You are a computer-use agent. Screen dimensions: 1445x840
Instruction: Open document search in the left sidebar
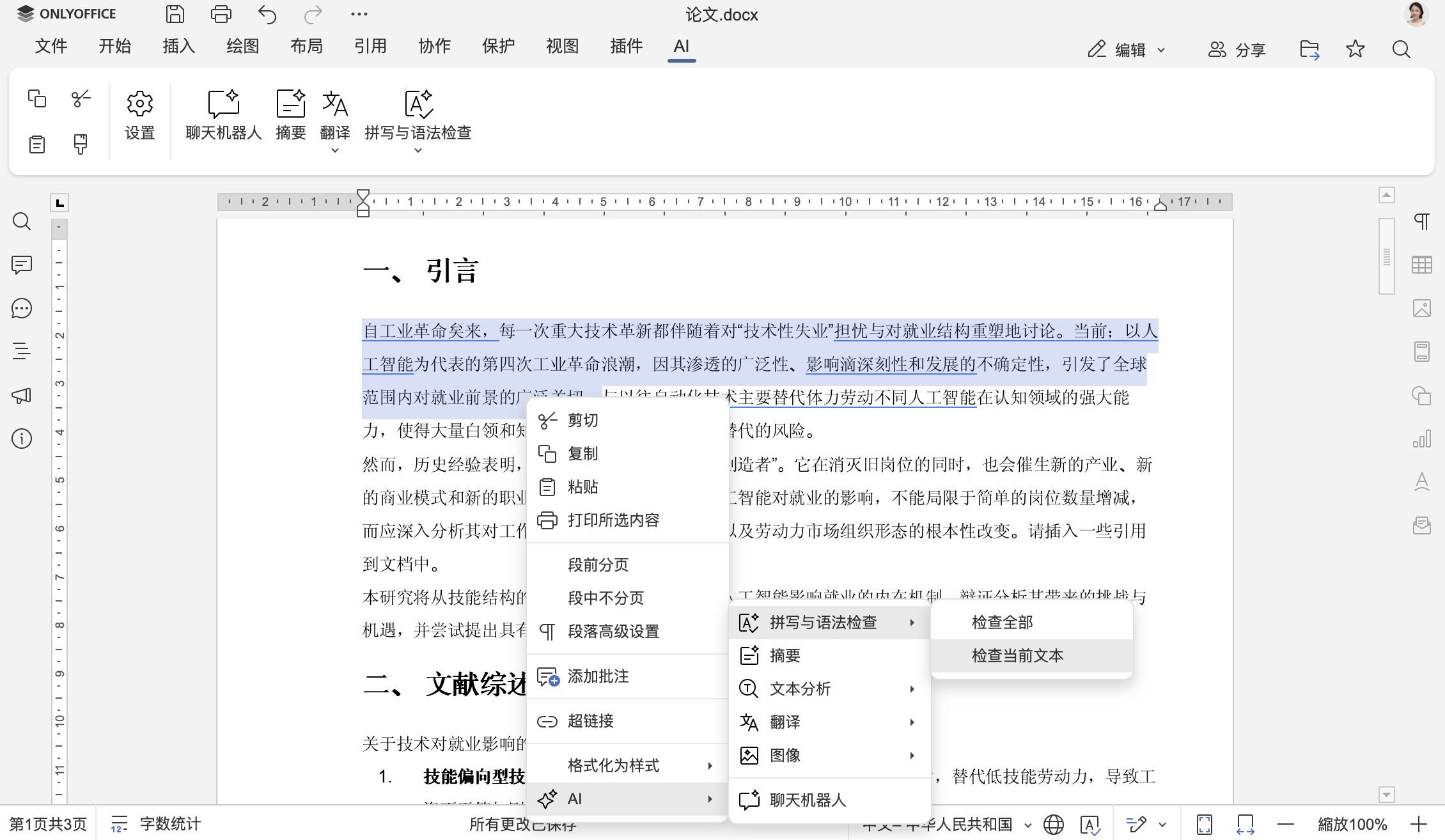point(22,221)
